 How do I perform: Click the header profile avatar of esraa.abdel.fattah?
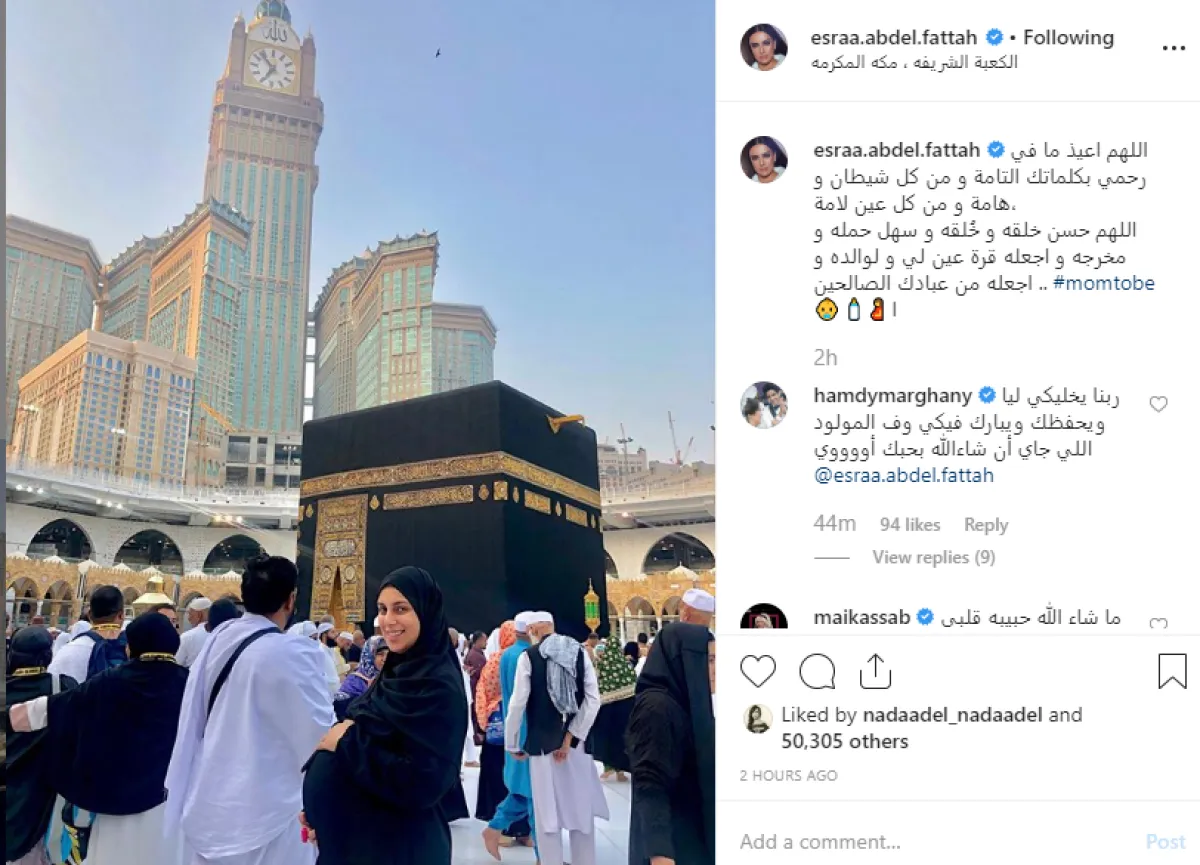pyautogui.click(x=764, y=47)
